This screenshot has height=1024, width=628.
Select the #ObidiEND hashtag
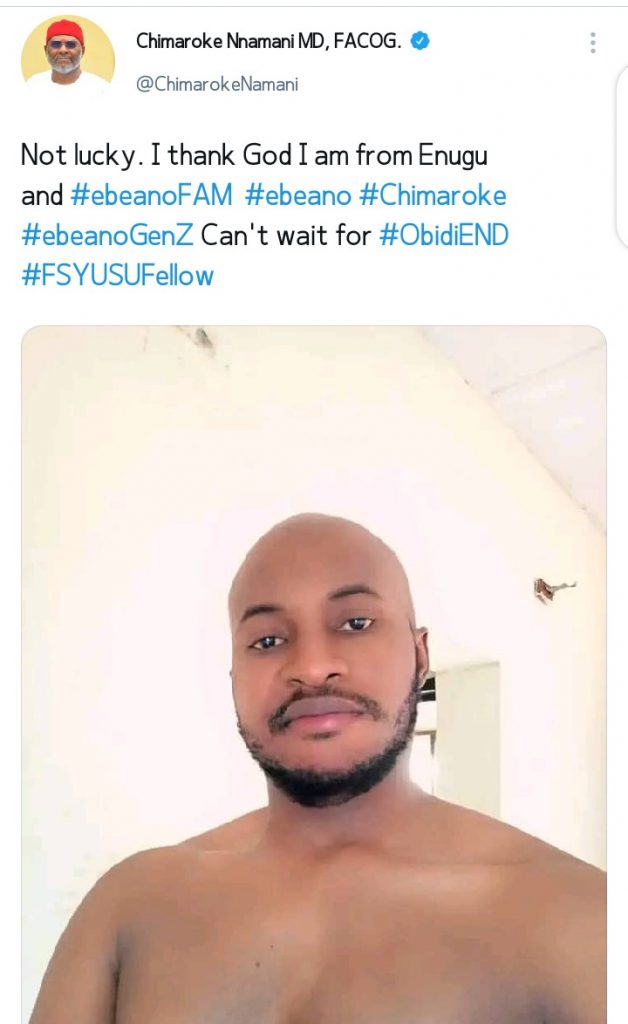[444, 234]
